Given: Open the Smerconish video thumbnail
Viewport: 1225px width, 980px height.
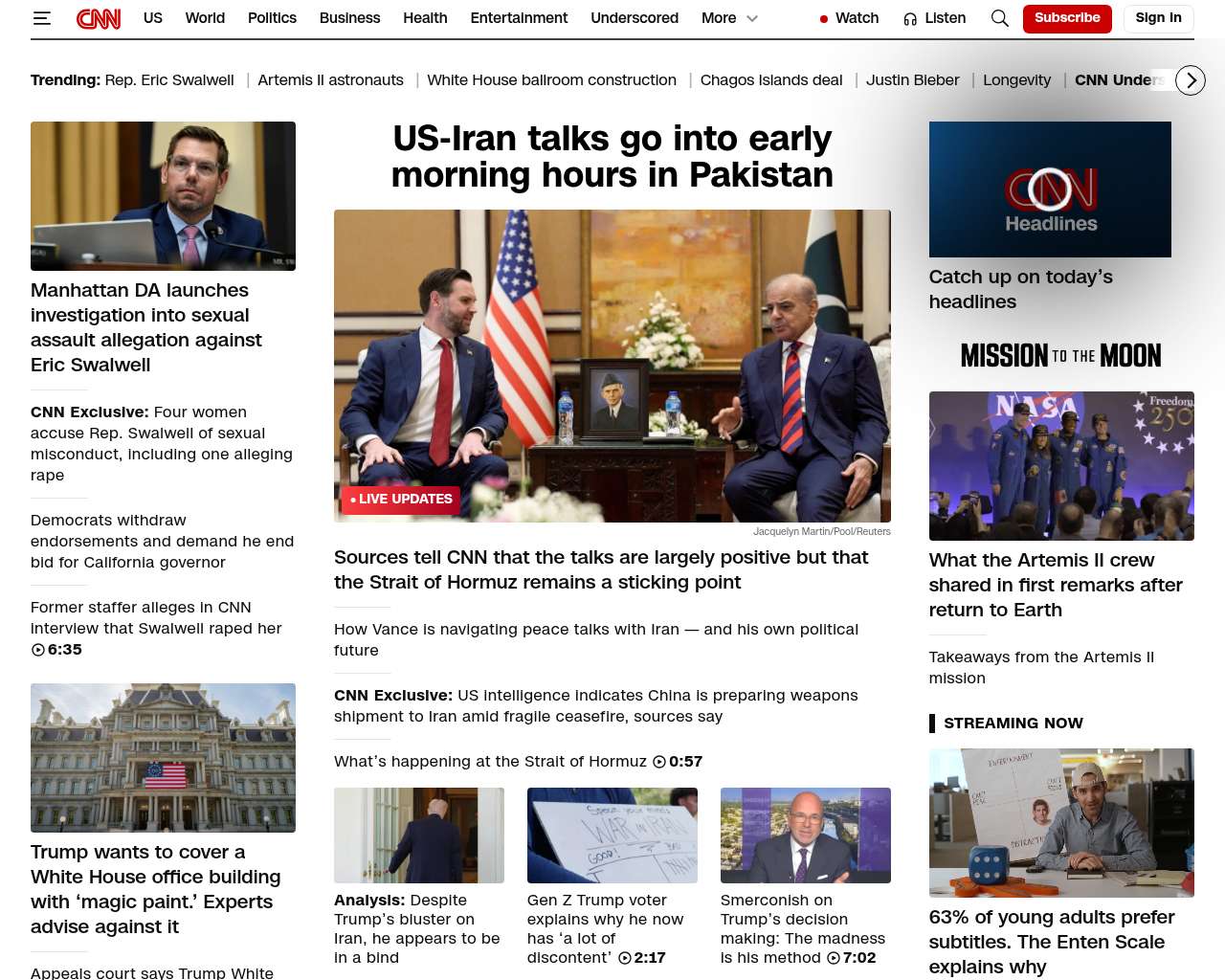Looking at the screenshot, I should (806, 835).
